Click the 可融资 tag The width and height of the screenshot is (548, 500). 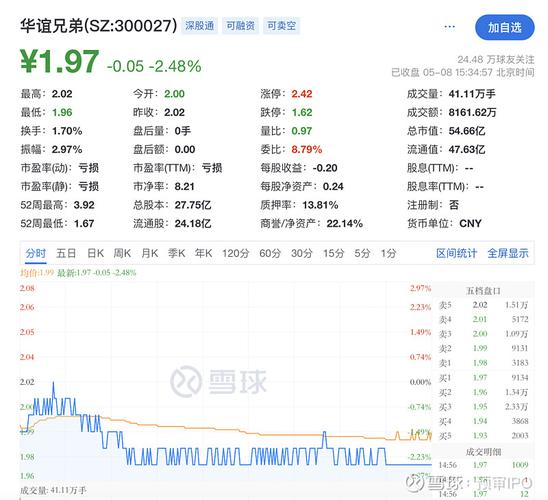[x=240, y=26]
